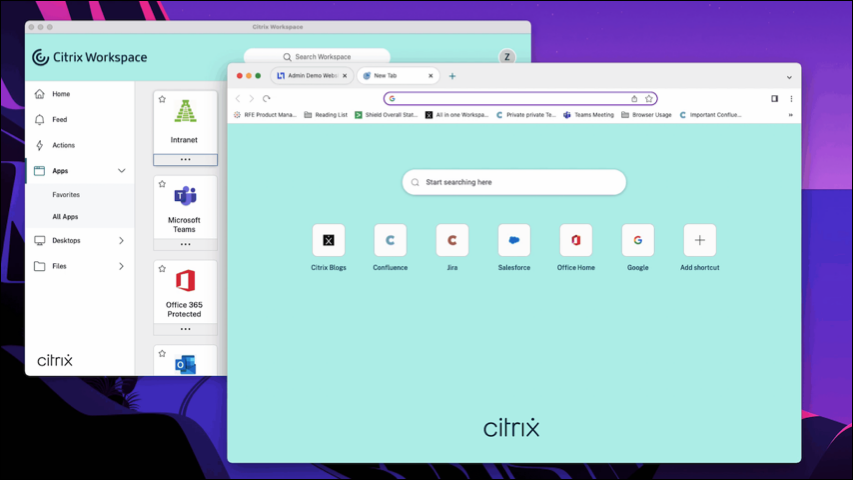Screen dimensions: 853x480
Task: Launch the Office 365 Protected app icon
Action: pos(186,281)
